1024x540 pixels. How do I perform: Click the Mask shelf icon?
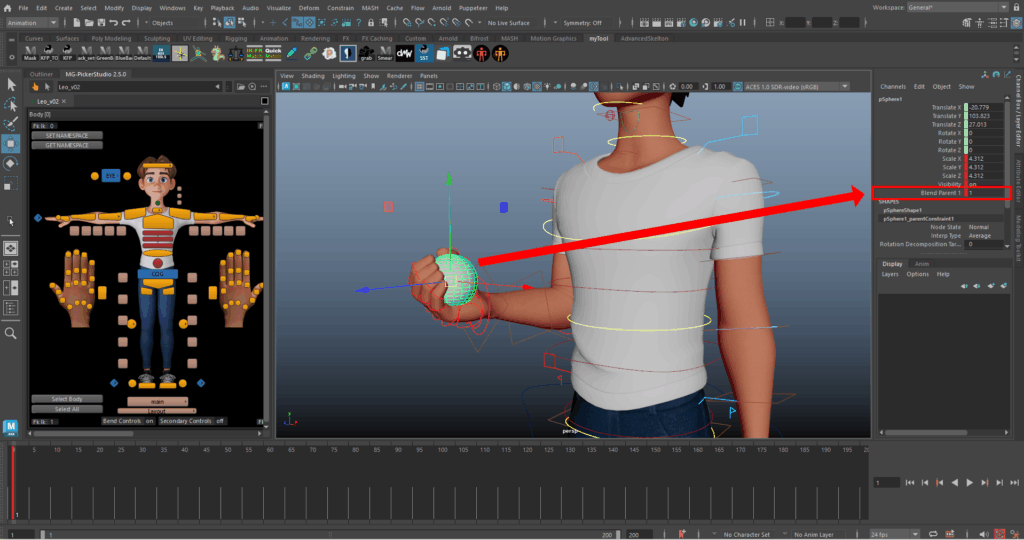tap(29, 53)
